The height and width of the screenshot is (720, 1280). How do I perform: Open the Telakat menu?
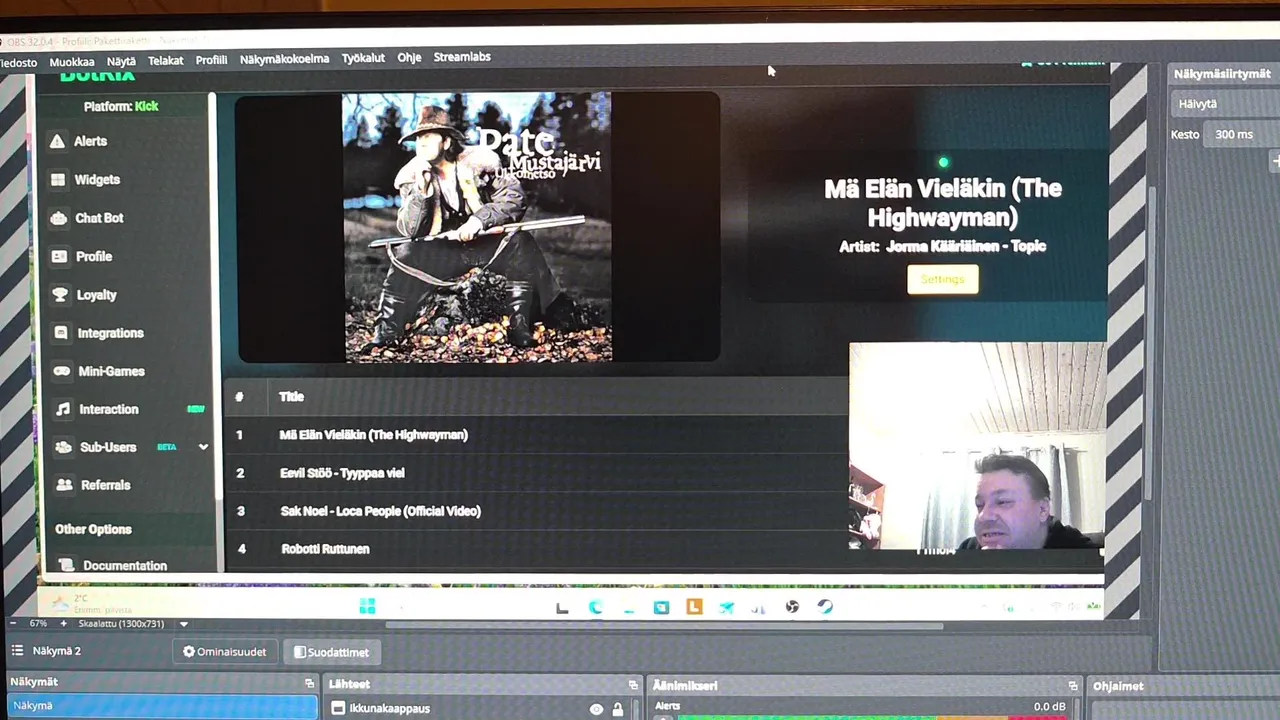166,61
